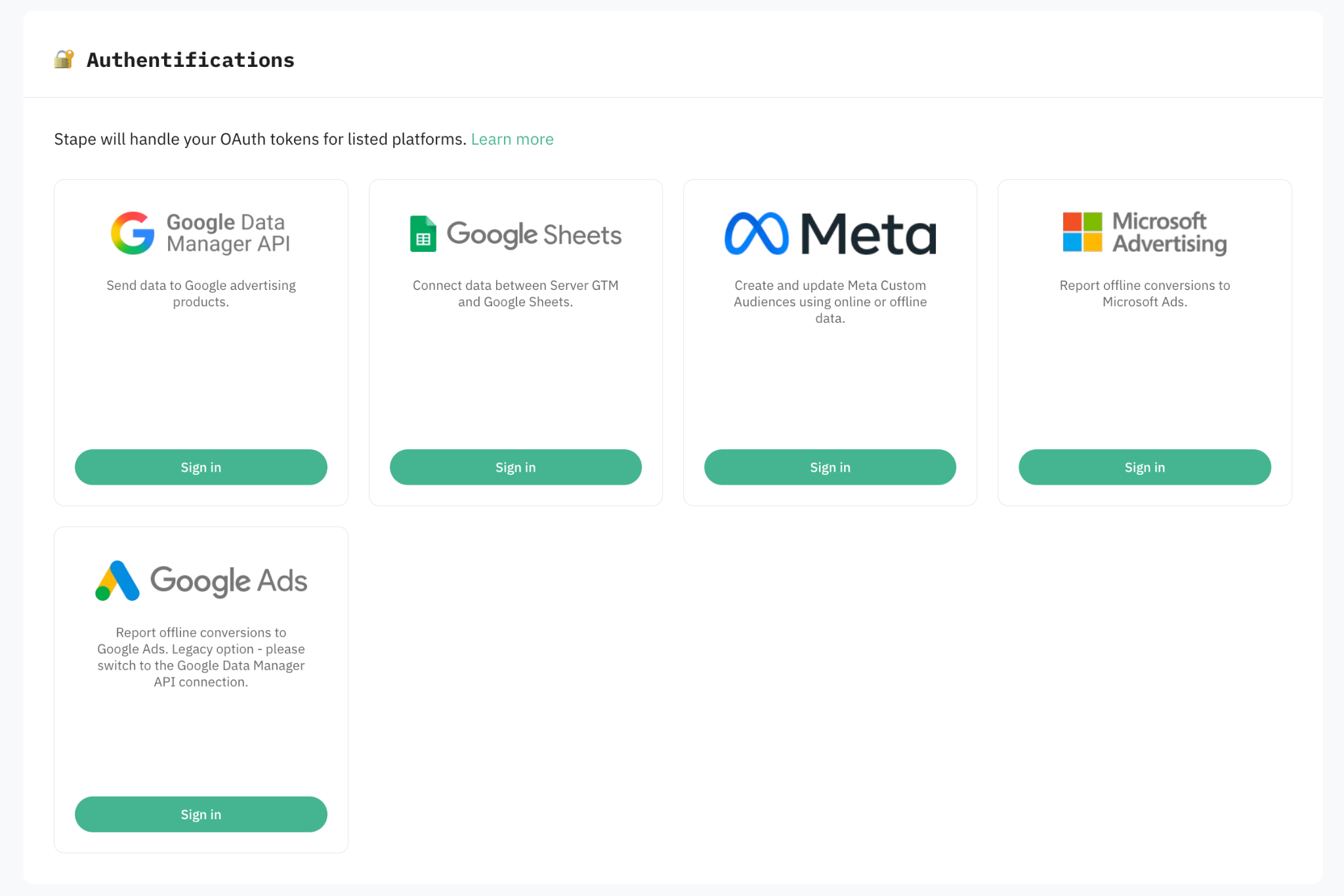
Task: Sign in to Google Data Manager API
Action: [x=201, y=467]
